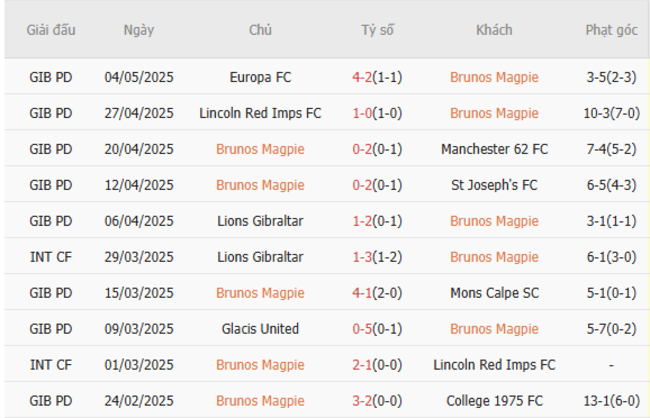Click the Tỷ số column header
The image size is (650, 418).
(377, 30)
